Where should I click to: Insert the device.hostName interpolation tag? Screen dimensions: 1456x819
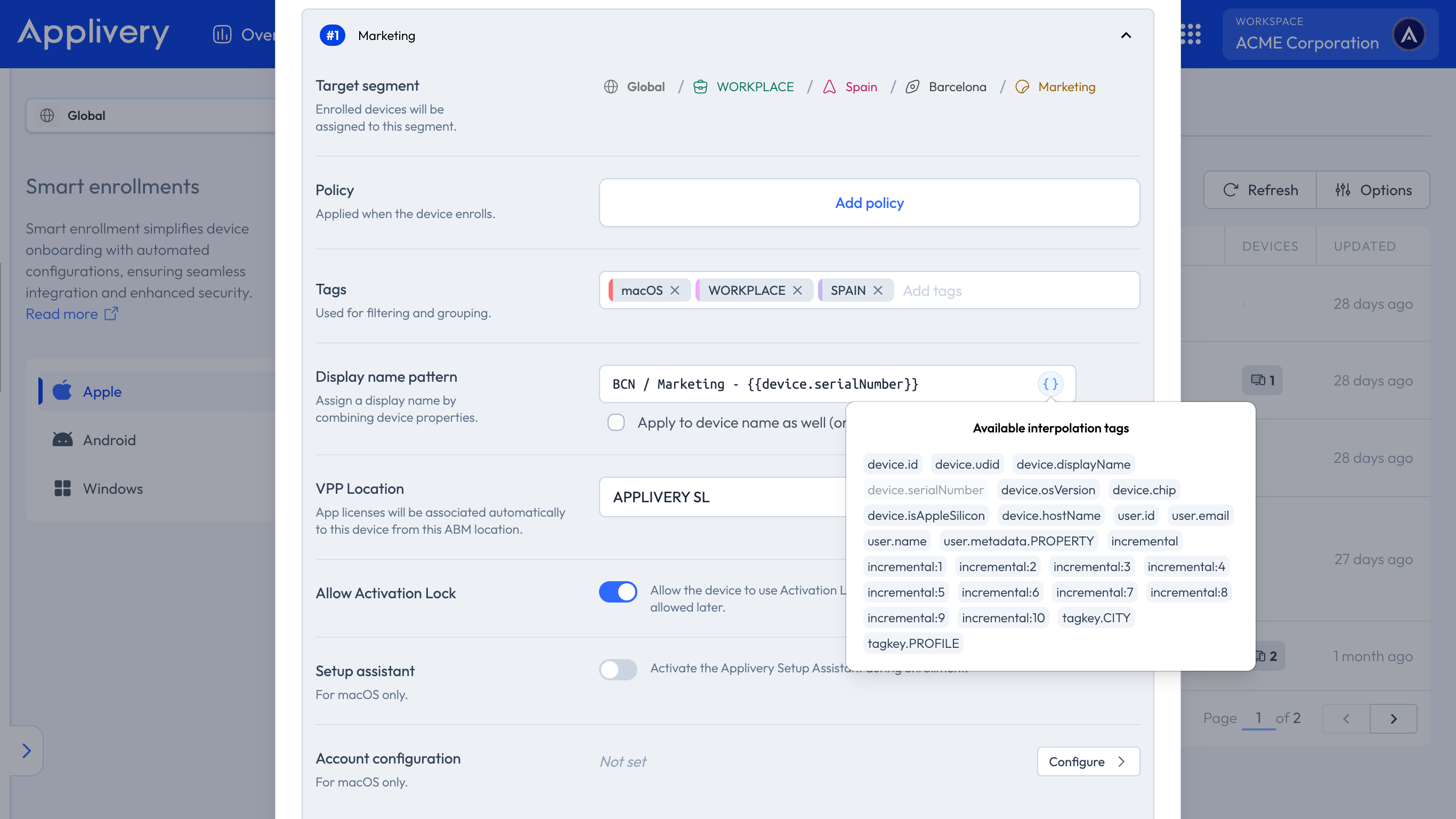[x=1051, y=515]
